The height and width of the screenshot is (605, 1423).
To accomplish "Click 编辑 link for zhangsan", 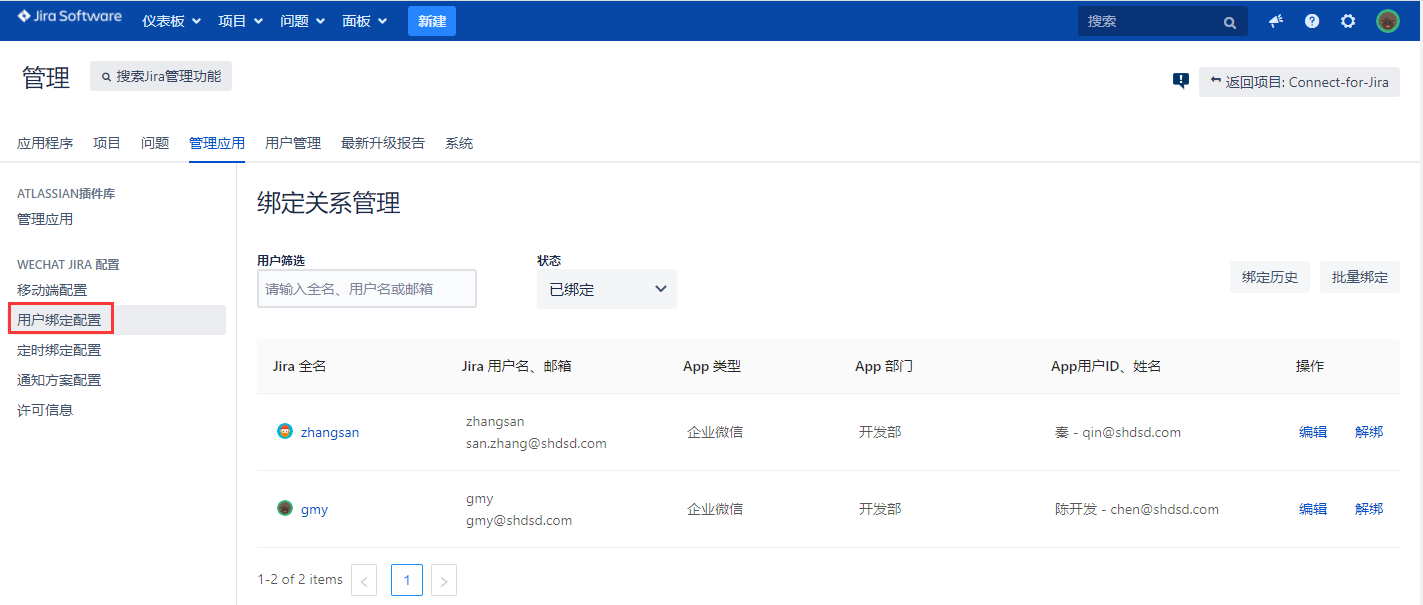I will [x=1312, y=432].
